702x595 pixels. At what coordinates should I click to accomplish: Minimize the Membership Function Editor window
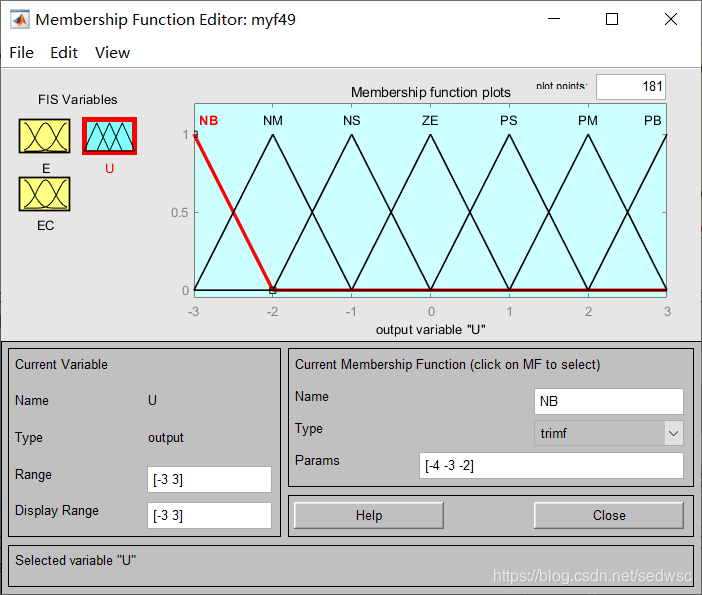(554, 19)
